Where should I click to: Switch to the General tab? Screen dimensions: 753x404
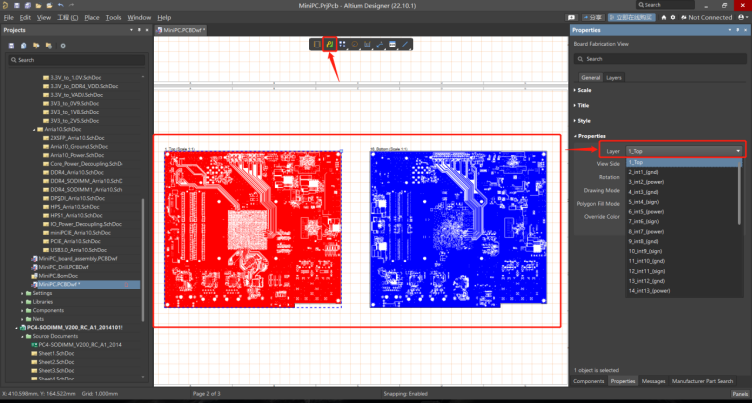coord(590,77)
